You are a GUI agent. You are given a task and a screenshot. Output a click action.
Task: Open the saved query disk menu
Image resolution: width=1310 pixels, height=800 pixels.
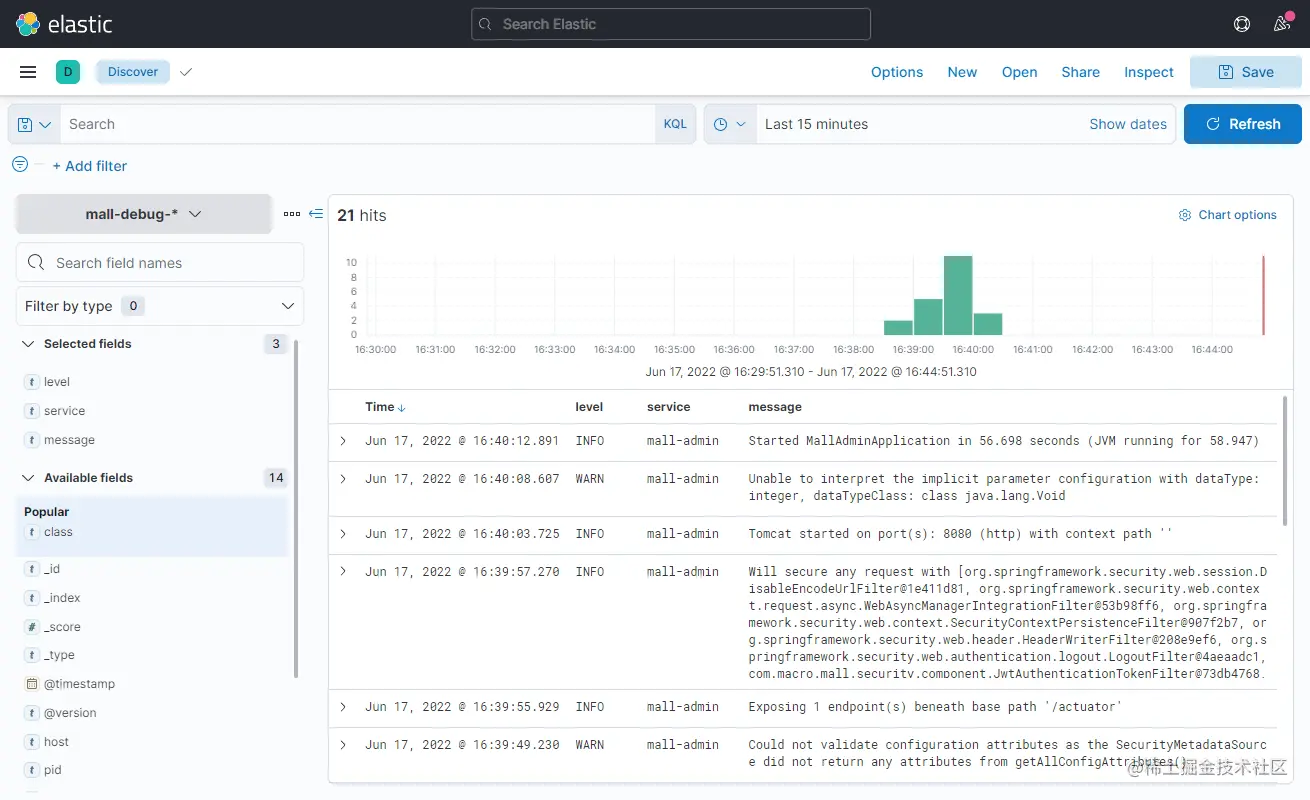[34, 124]
